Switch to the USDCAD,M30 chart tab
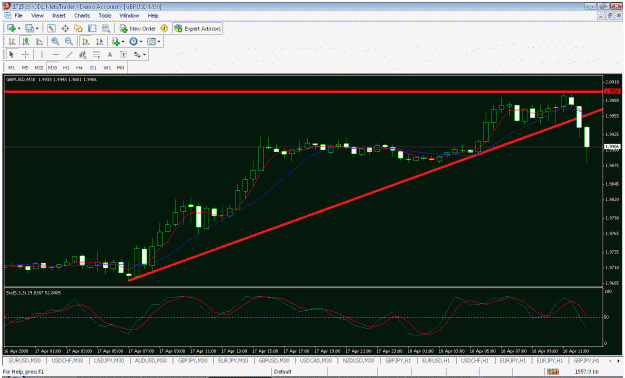 pos(316,360)
